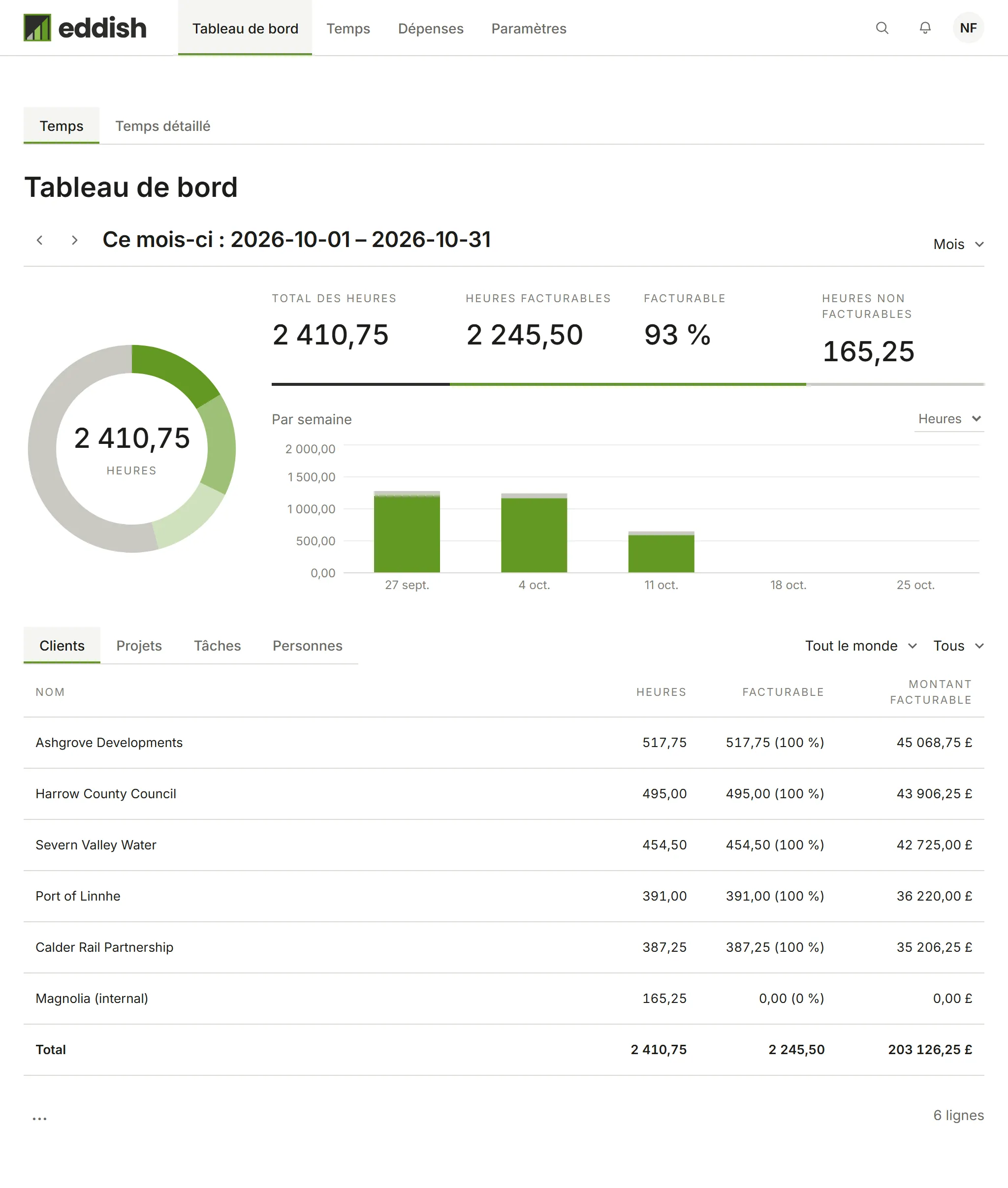Viewport: 1008px width, 1188px height.
Task: Click the 4 oct. week bar
Action: pyautogui.click(x=534, y=533)
